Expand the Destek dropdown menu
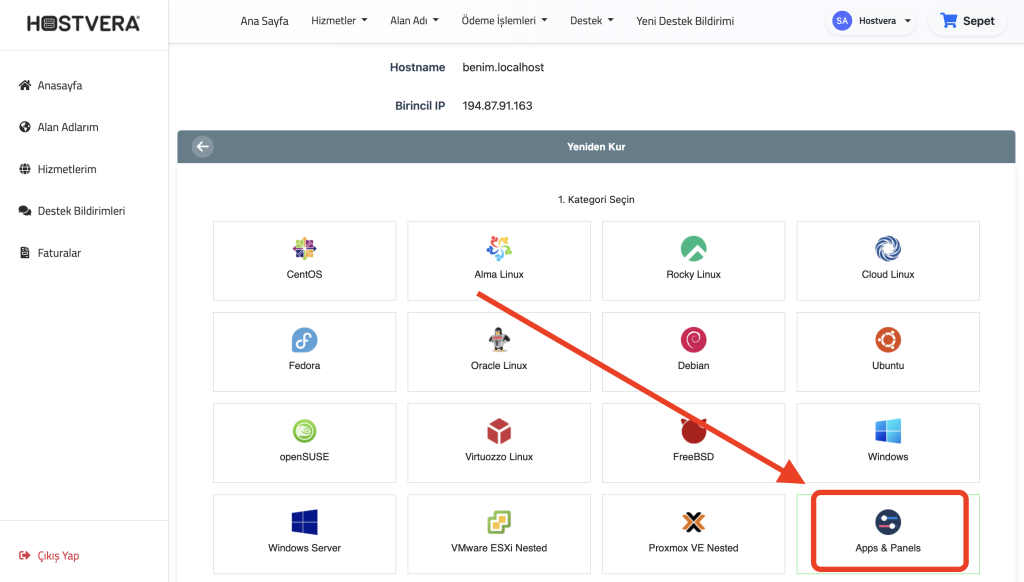Image resolution: width=1024 pixels, height=582 pixels. 592,20
